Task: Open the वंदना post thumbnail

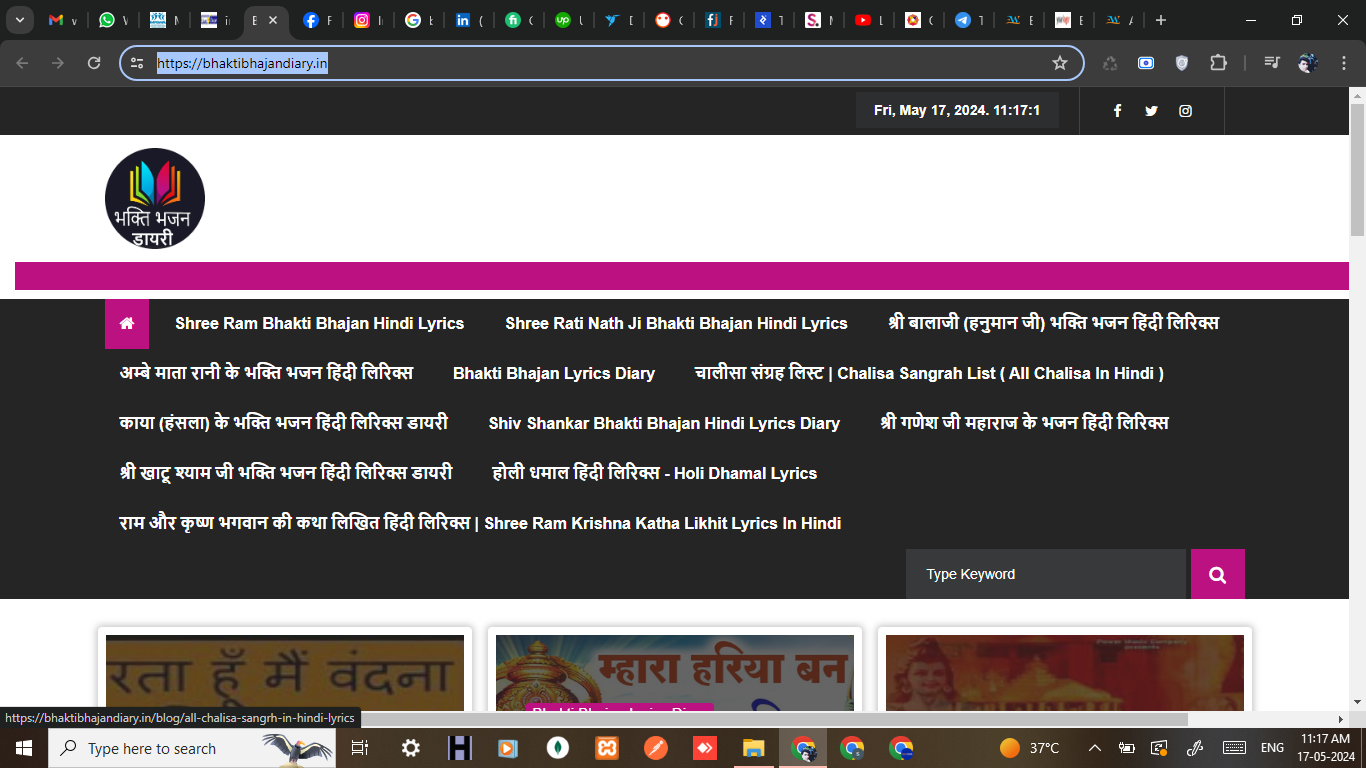Action: point(285,672)
